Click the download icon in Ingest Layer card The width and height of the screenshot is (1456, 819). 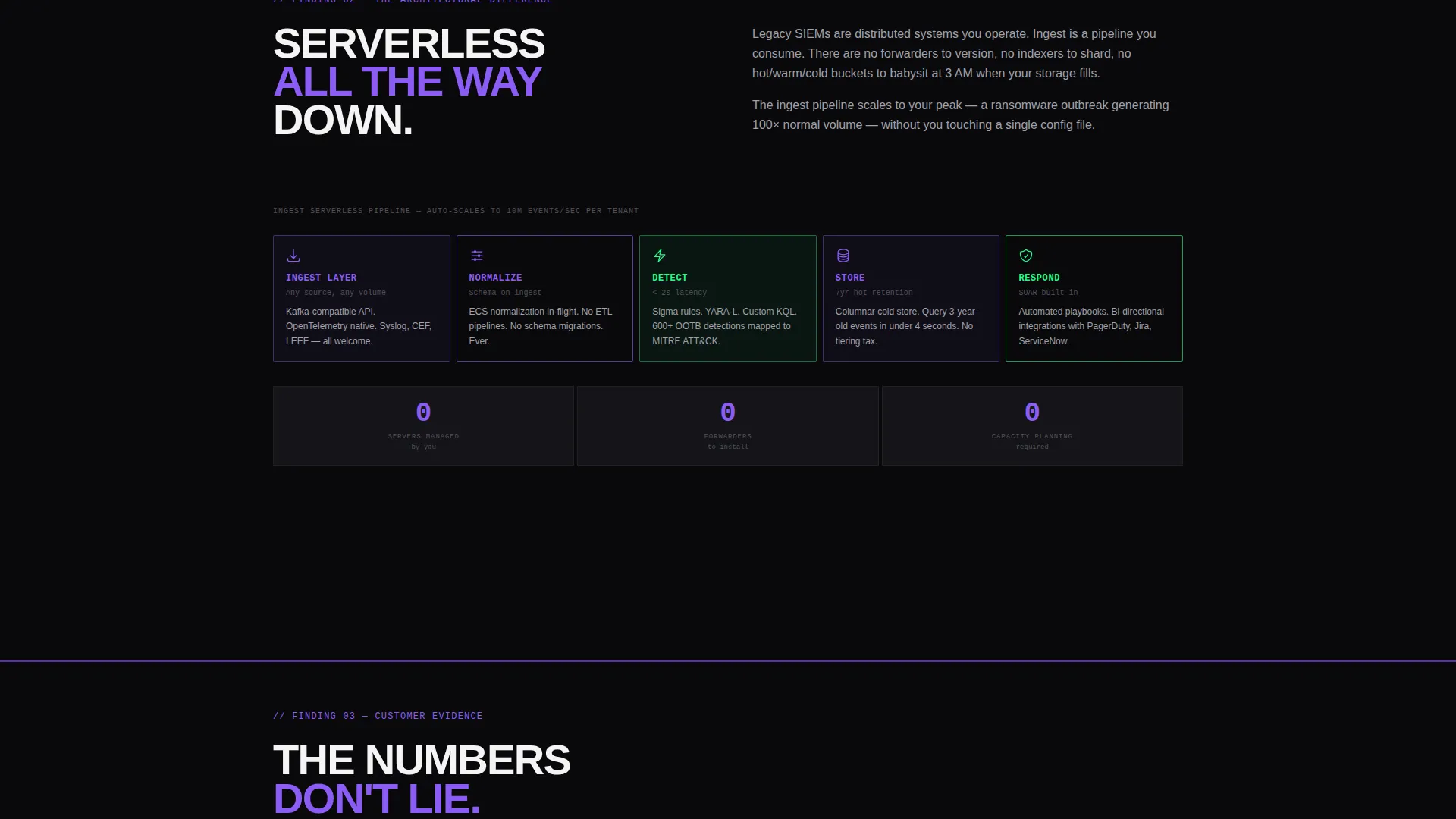click(293, 256)
